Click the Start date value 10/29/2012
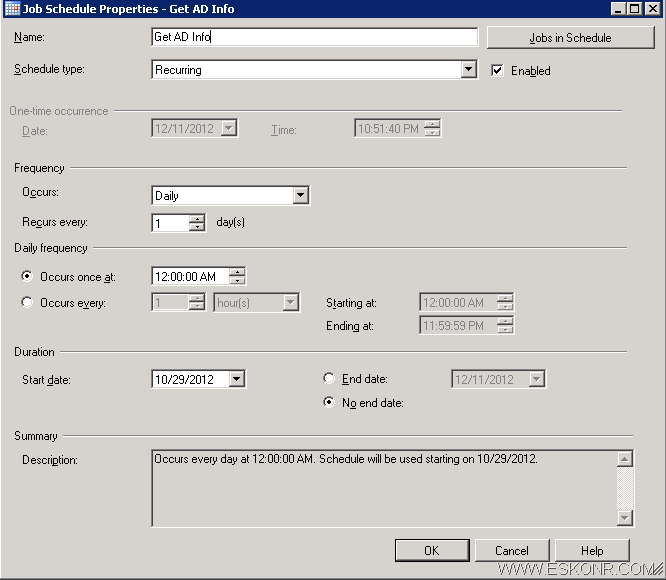This screenshot has height=580, width=666. (x=184, y=379)
